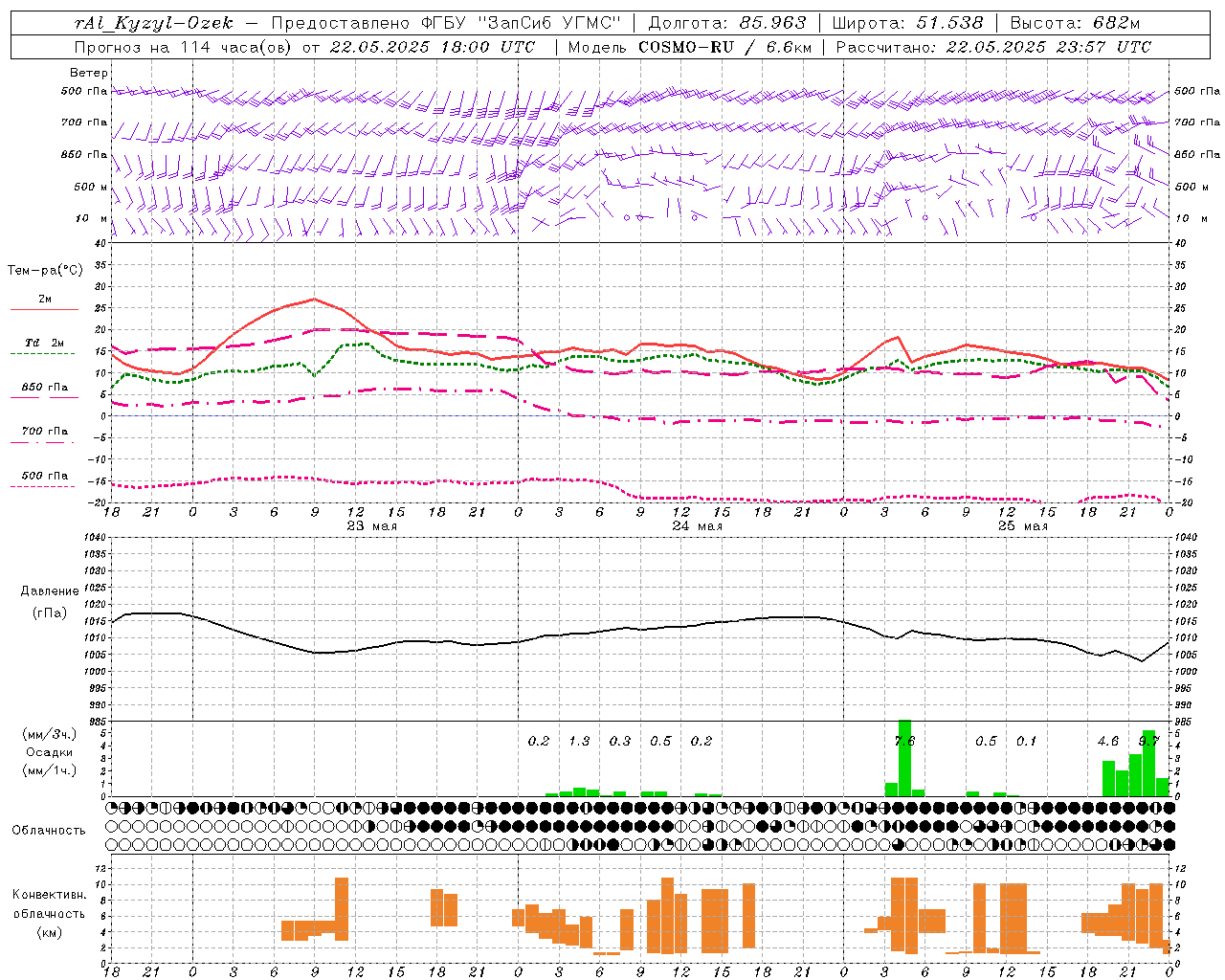Click the dotted pink line sample under 500 гПа legend
The height and width of the screenshot is (980, 1225).
(44, 487)
